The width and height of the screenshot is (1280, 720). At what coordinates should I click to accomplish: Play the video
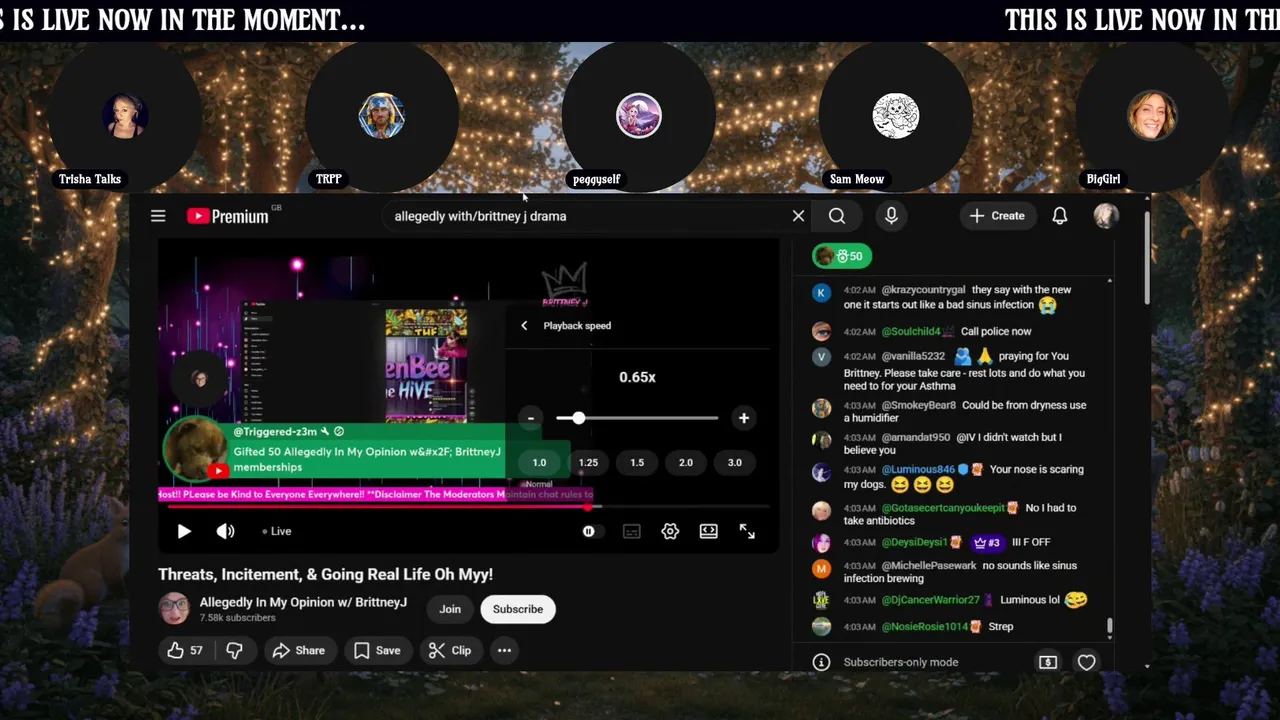click(184, 531)
